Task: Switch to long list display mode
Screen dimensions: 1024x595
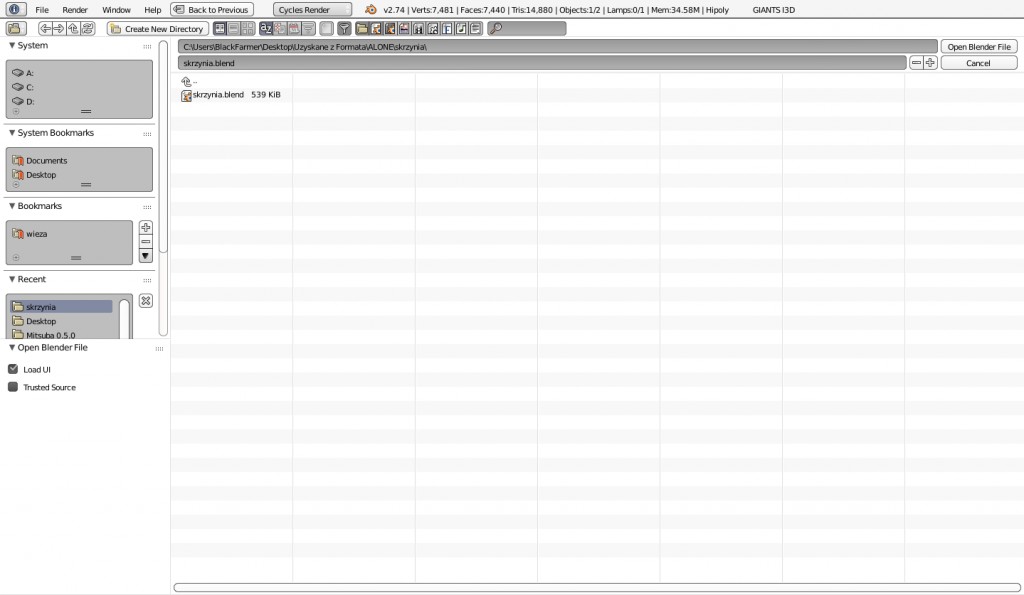Action: click(x=233, y=29)
